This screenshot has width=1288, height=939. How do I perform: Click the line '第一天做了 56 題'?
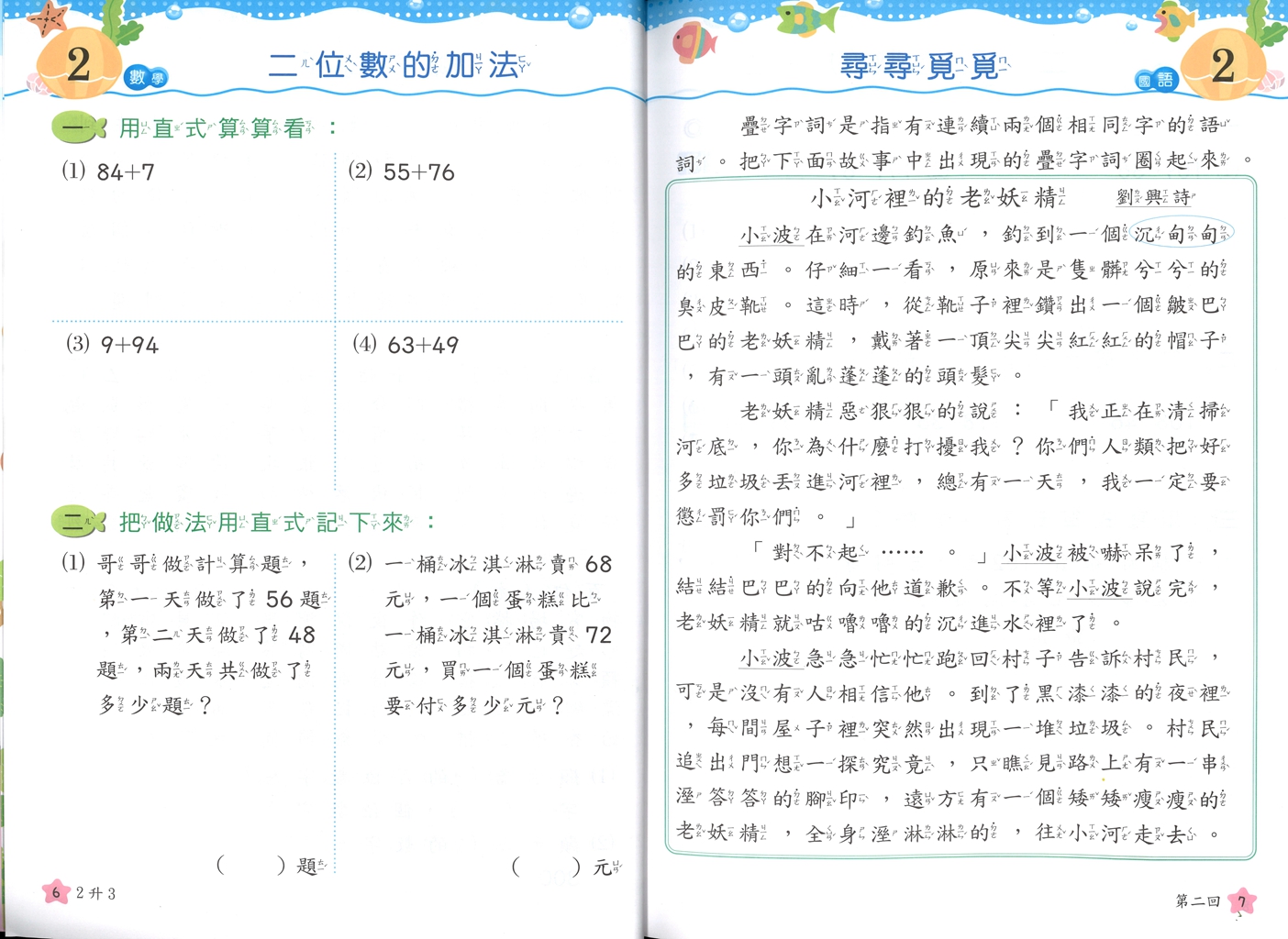(214, 599)
